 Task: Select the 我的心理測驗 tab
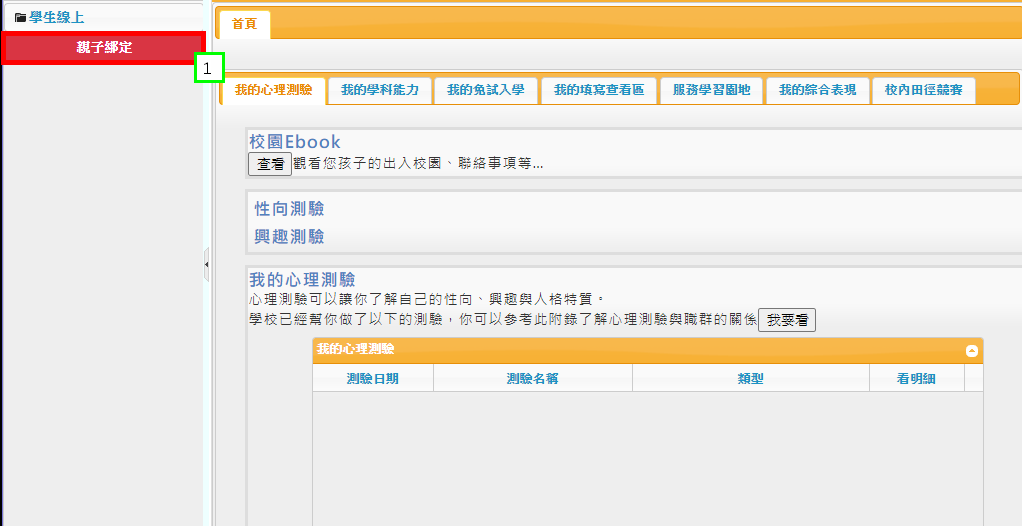[x=273, y=90]
